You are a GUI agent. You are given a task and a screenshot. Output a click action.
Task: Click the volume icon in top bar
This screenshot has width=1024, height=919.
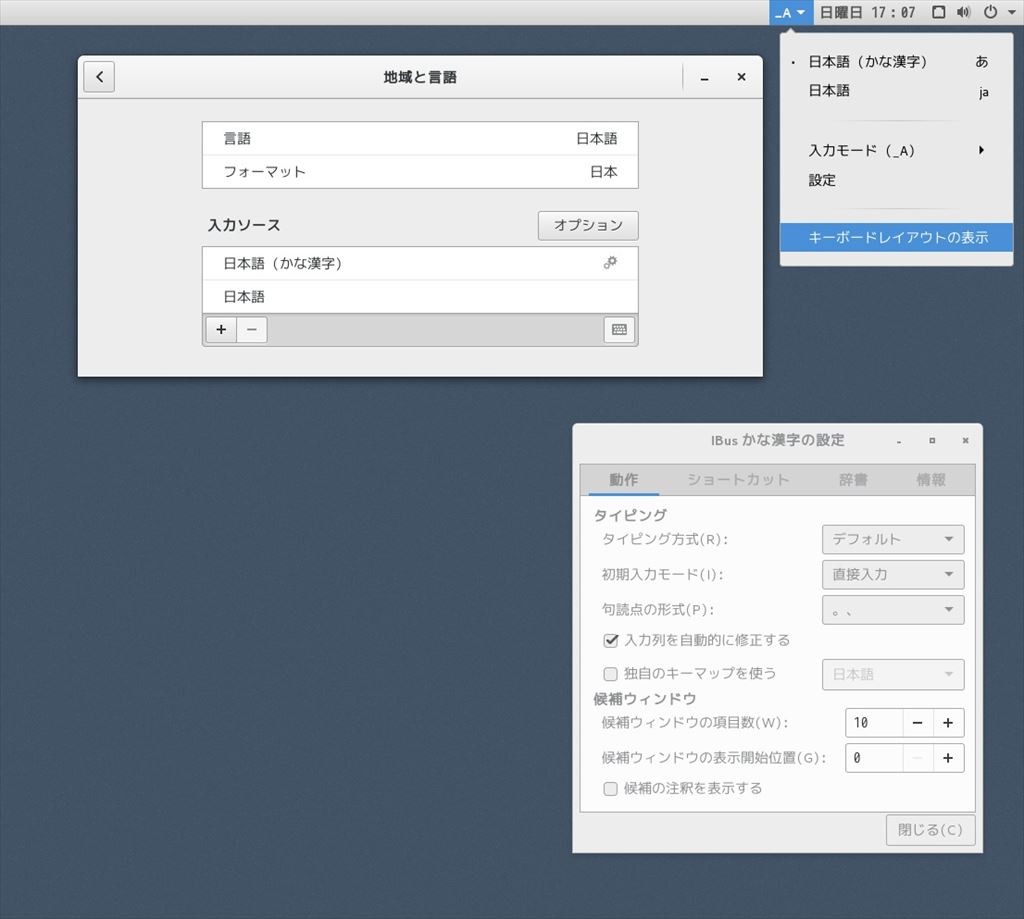tap(963, 12)
